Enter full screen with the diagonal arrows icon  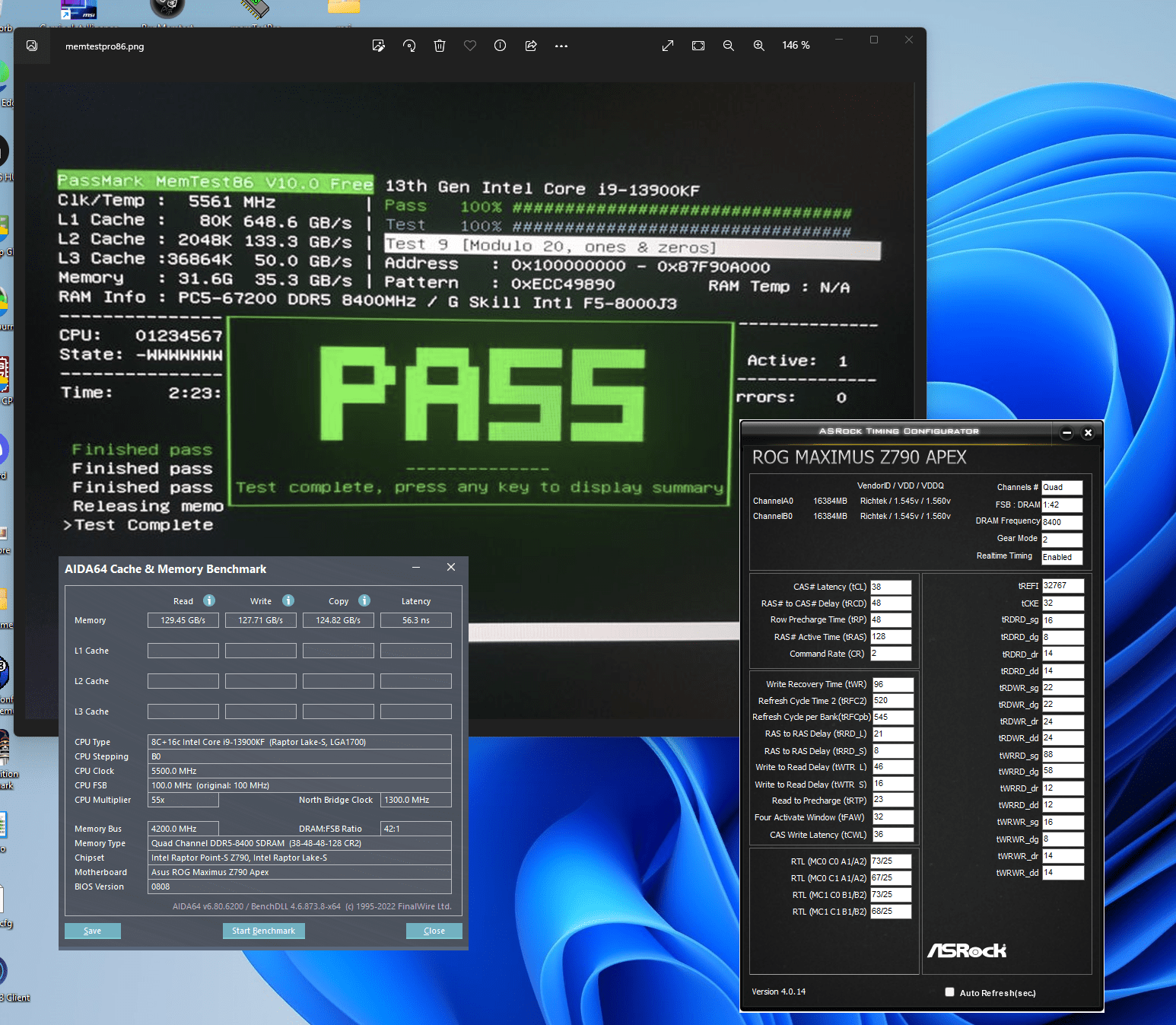click(668, 46)
